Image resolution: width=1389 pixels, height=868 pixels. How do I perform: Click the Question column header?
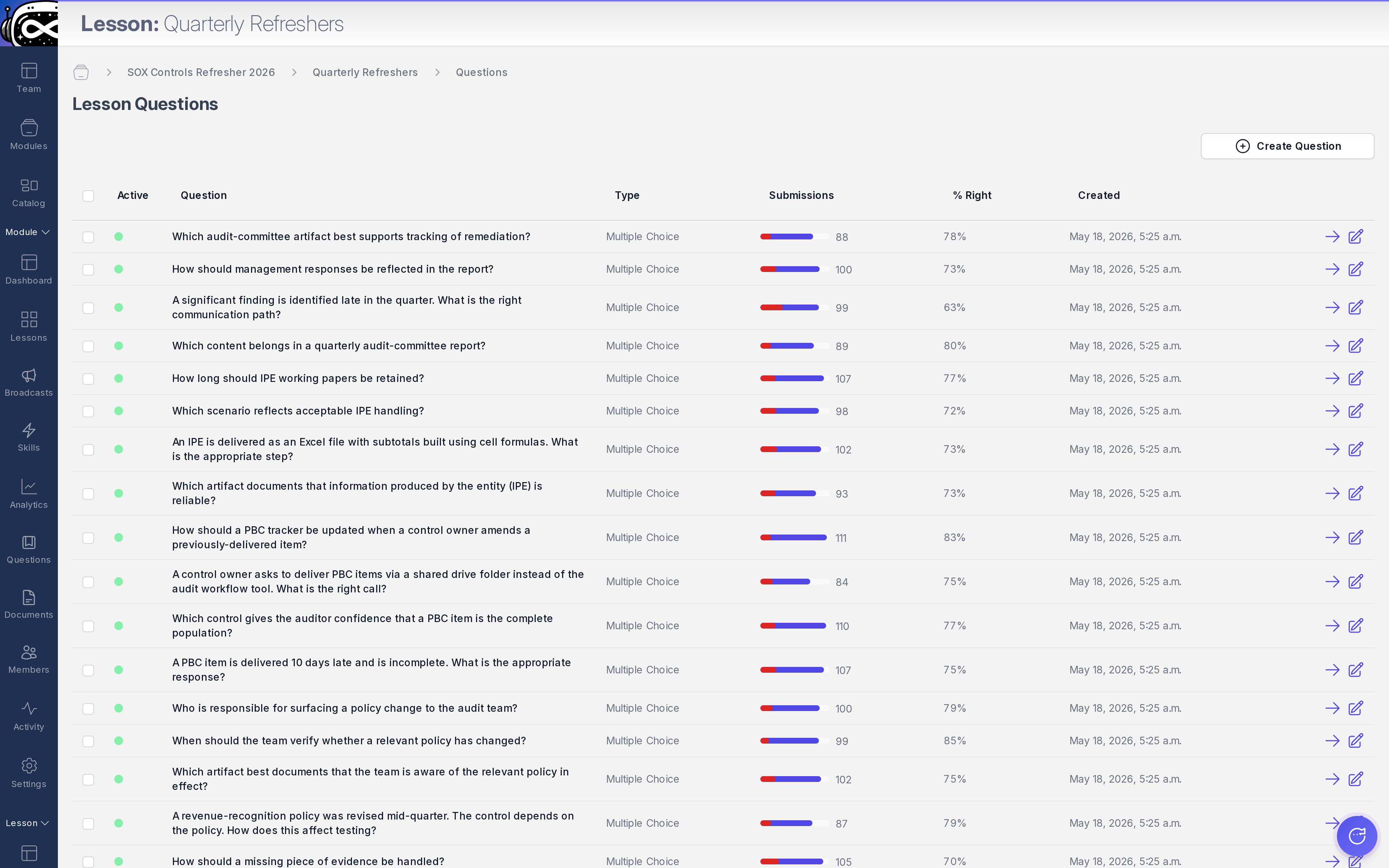click(204, 195)
